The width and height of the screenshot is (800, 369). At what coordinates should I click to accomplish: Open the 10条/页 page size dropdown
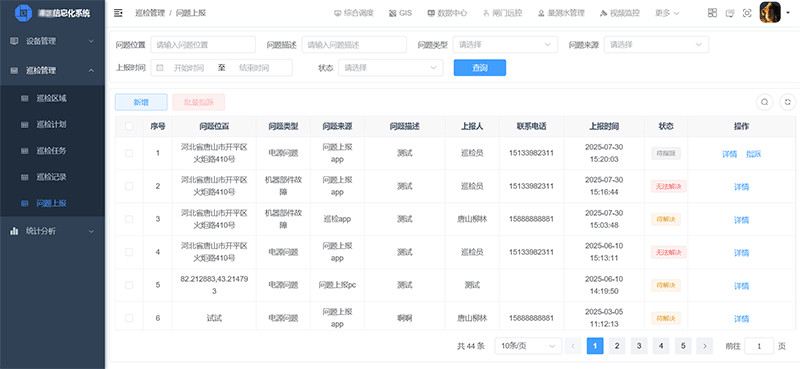coord(528,346)
